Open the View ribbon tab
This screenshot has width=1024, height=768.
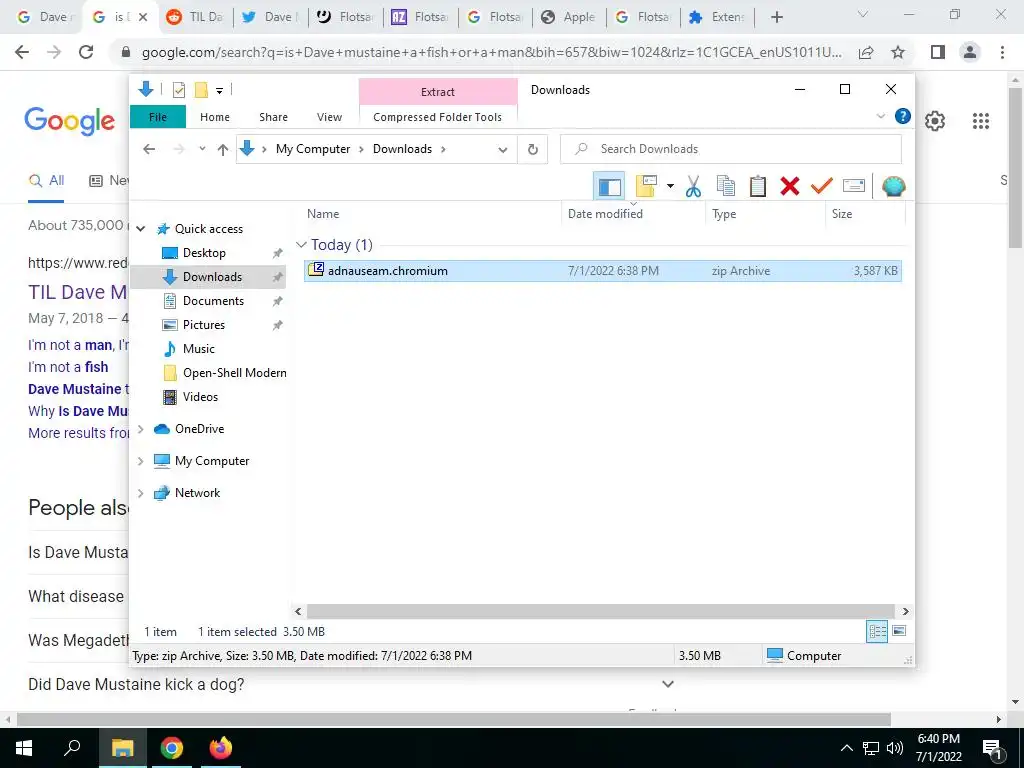click(x=329, y=117)
